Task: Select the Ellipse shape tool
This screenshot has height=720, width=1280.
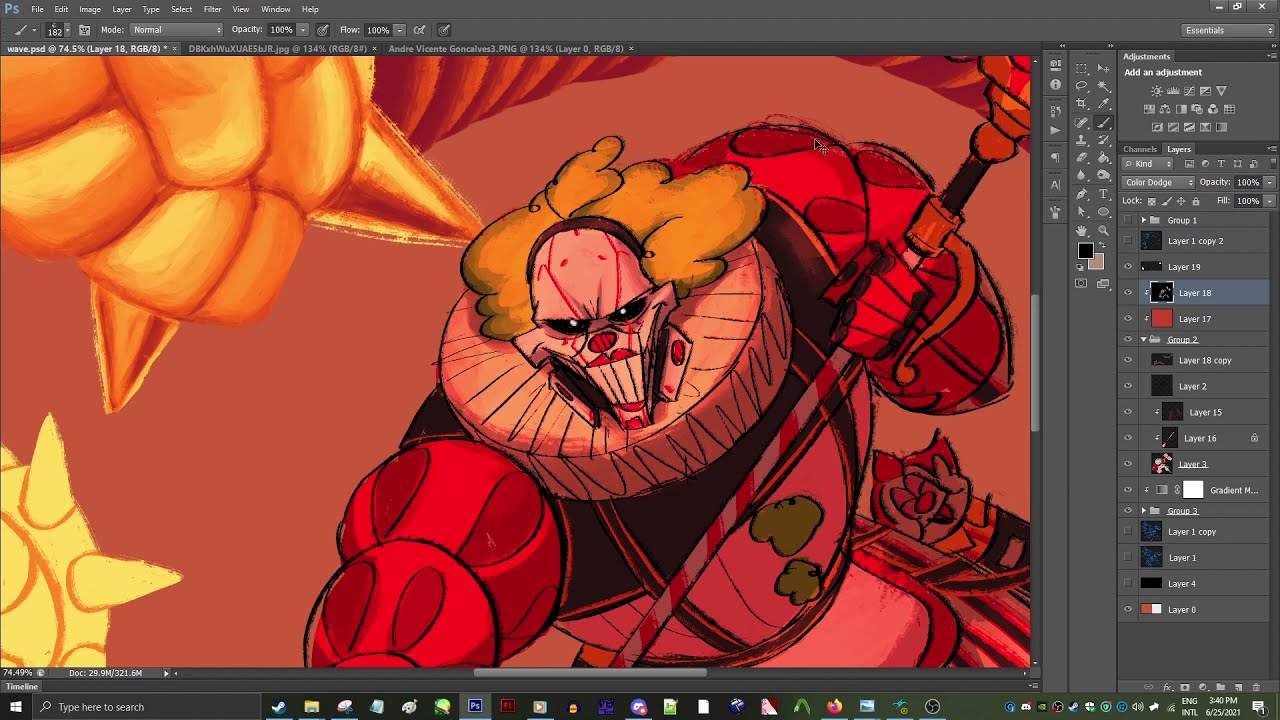Action: coord(1104,212)
